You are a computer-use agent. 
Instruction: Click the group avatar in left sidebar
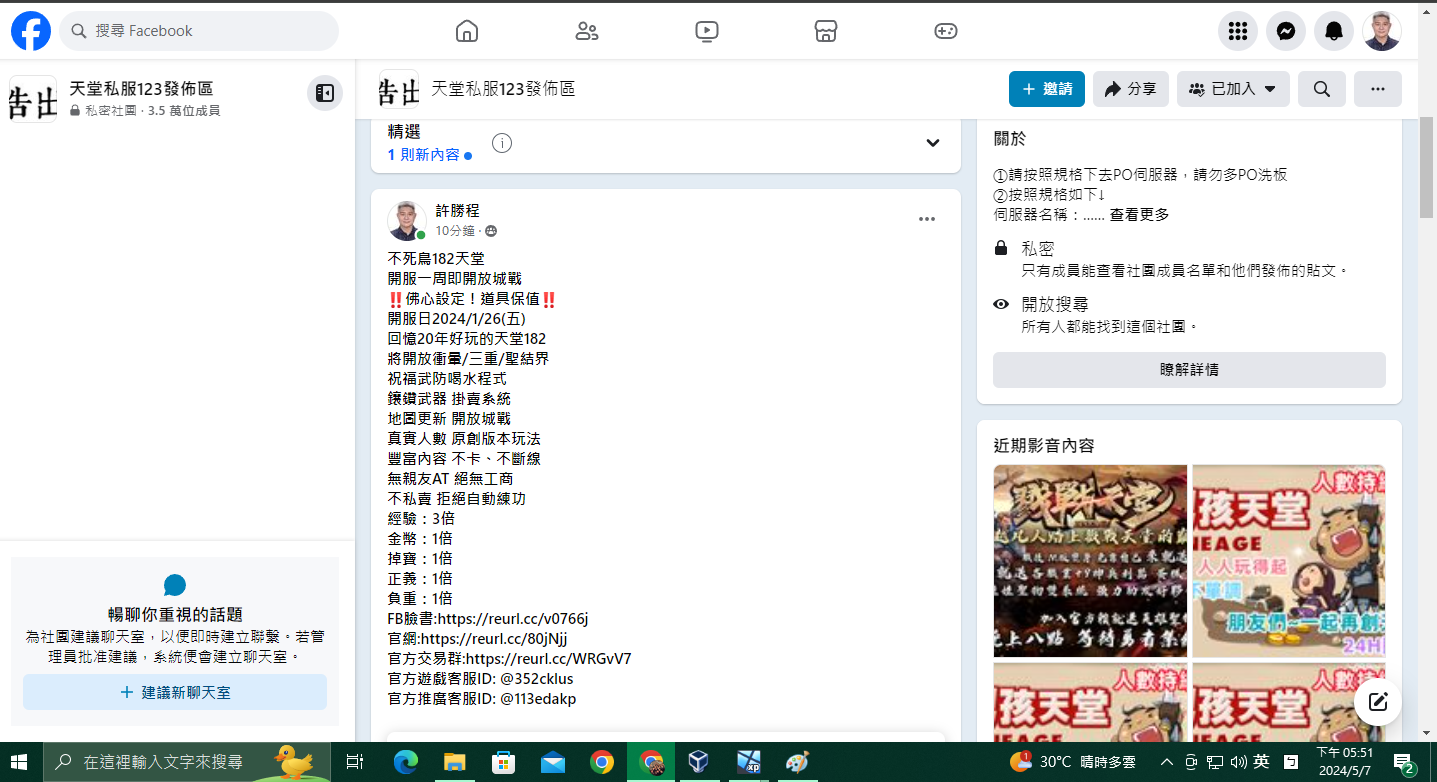[33, 99]
